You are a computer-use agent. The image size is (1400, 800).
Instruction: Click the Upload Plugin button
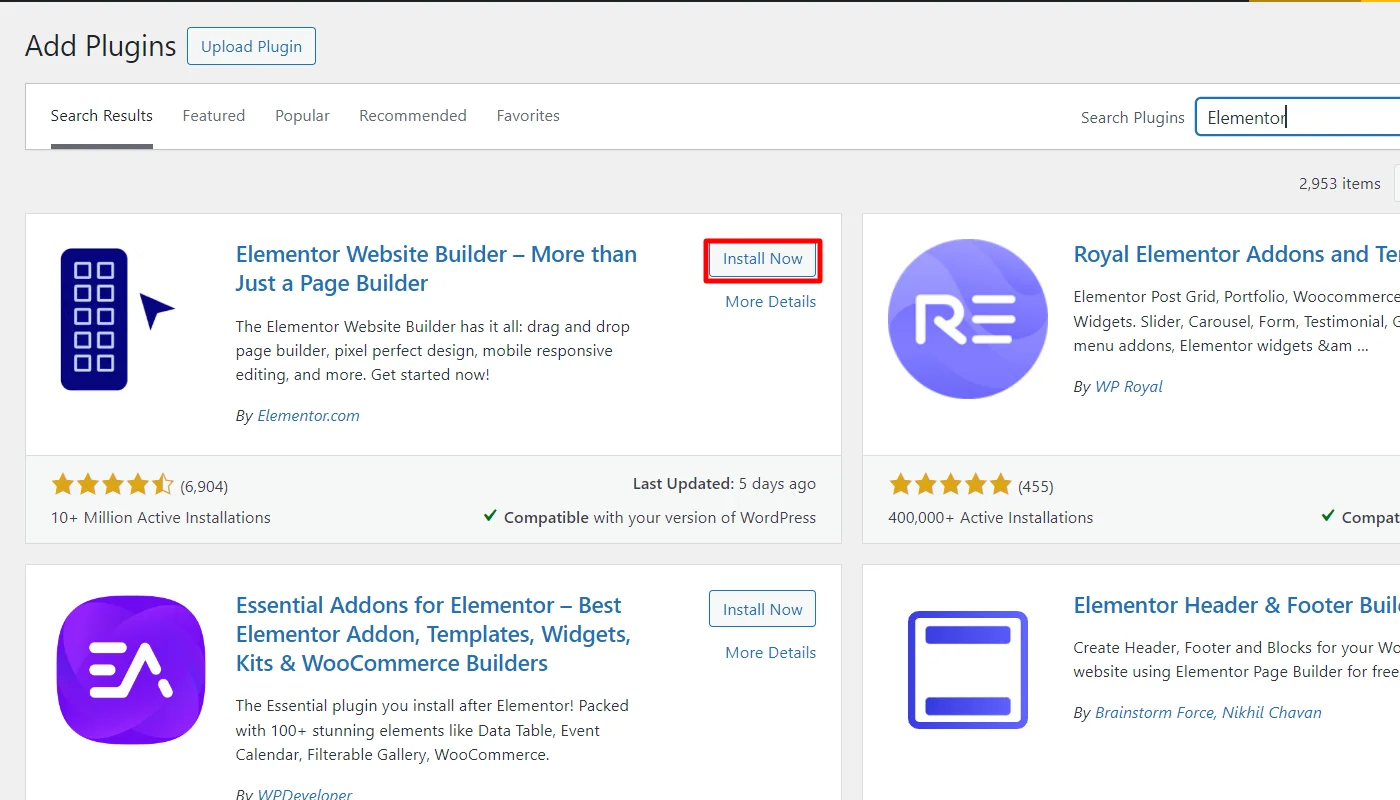pos(251,47)
